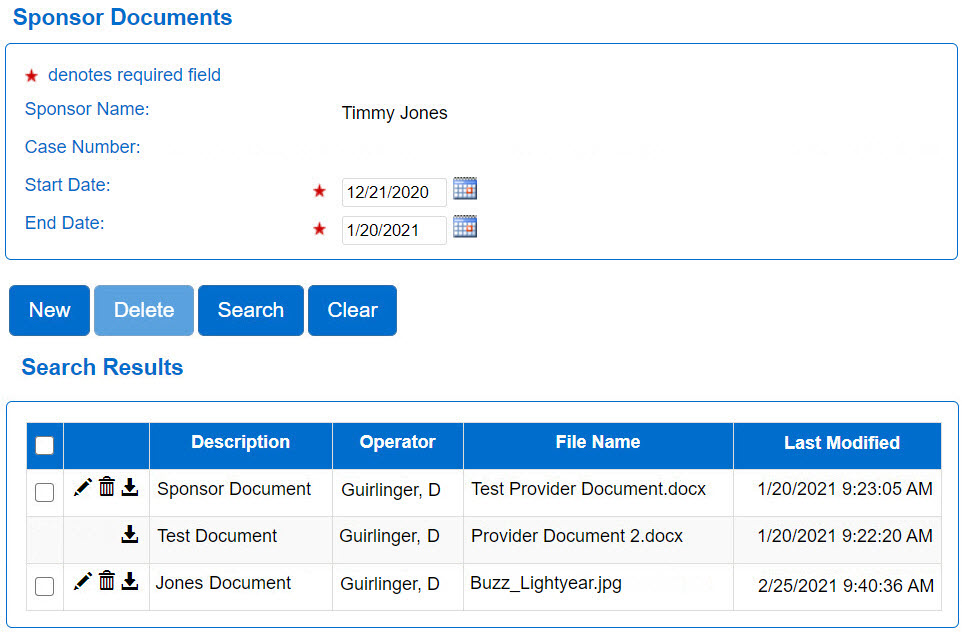
Task: Sort by Last Modified column header
Action: click(x=842, y=443)
